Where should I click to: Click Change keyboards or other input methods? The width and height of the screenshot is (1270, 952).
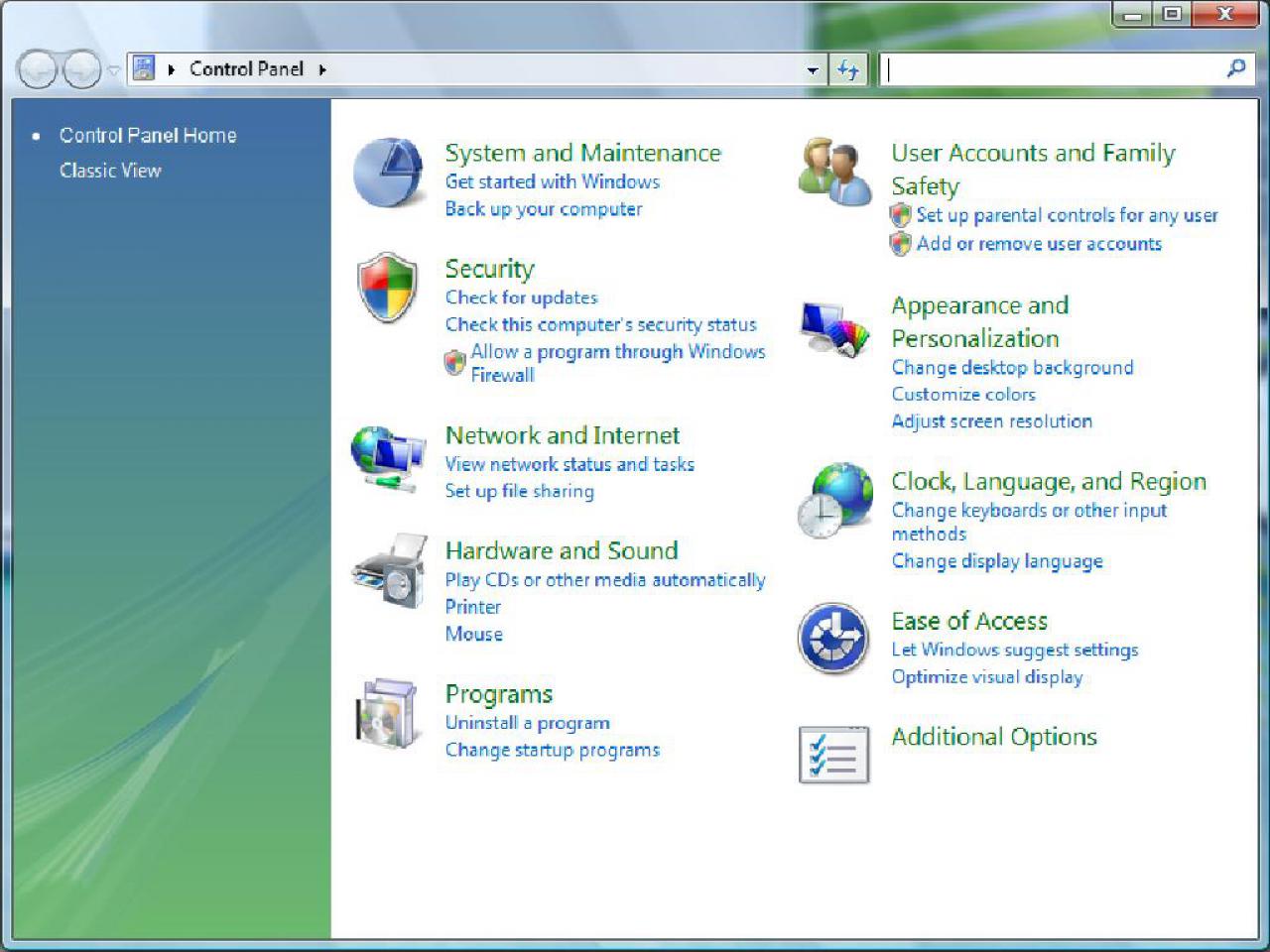(x=1029, y=522)
